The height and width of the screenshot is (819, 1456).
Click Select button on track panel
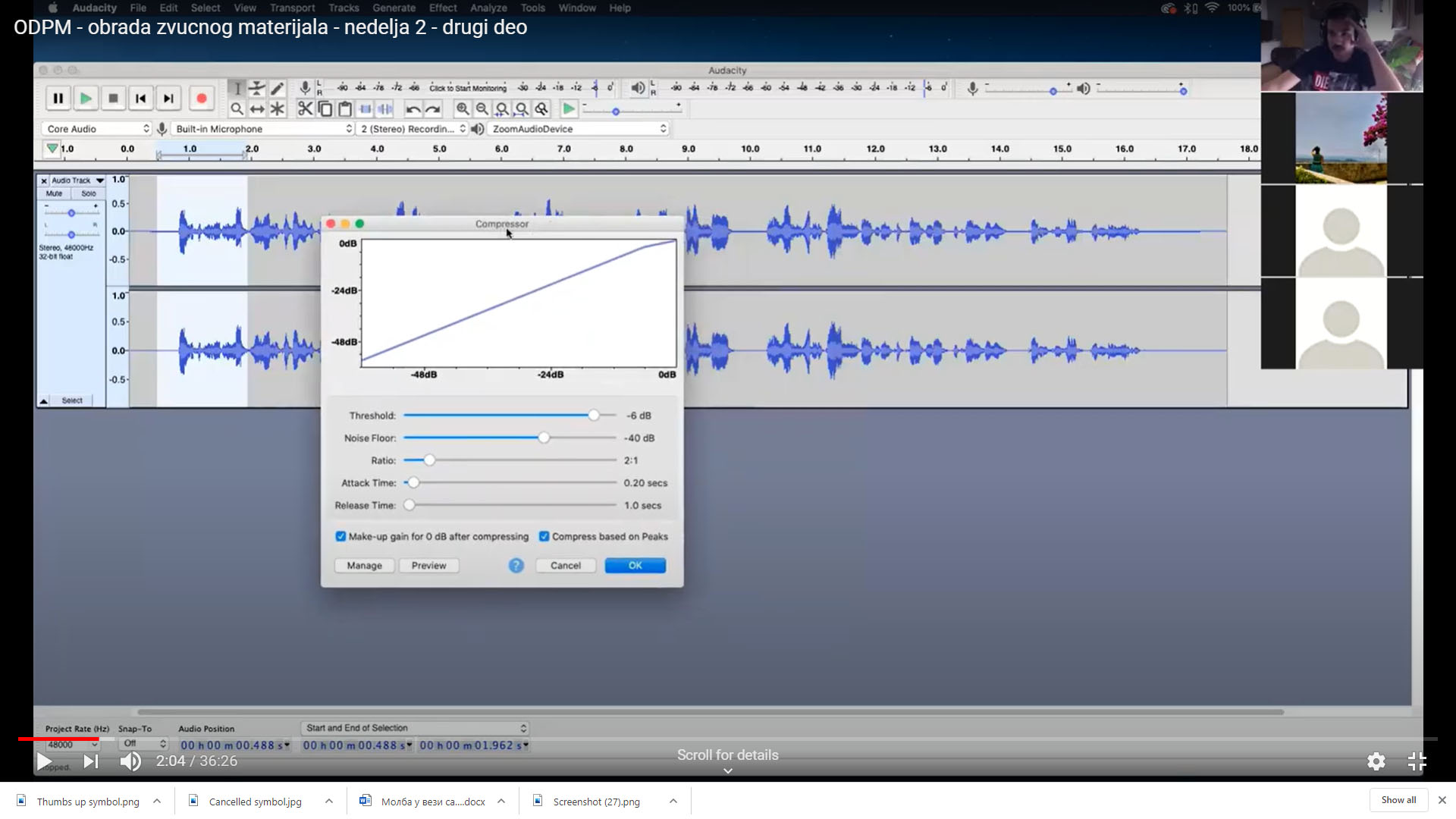point(72,400)
